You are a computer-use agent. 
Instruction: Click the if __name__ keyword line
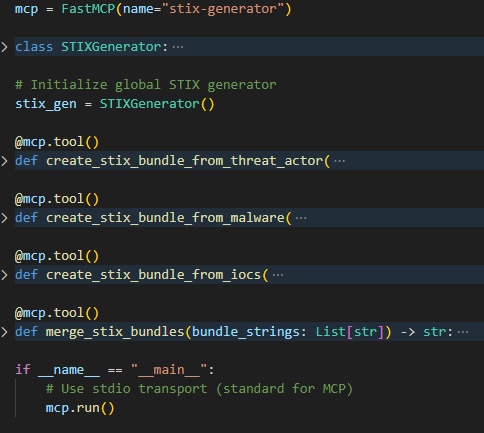click(115, 370)
